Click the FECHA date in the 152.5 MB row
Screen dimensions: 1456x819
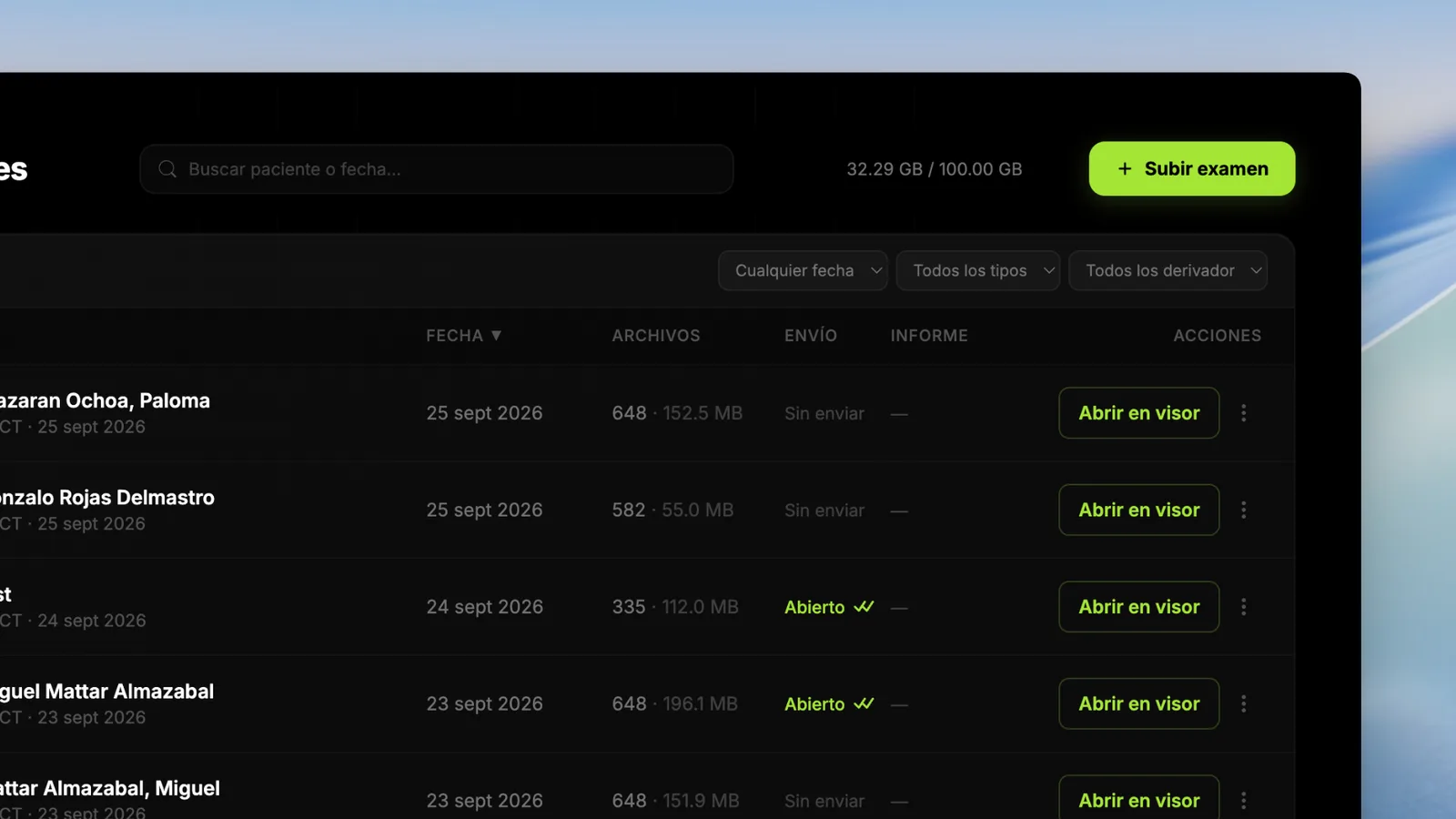[484, 413]
